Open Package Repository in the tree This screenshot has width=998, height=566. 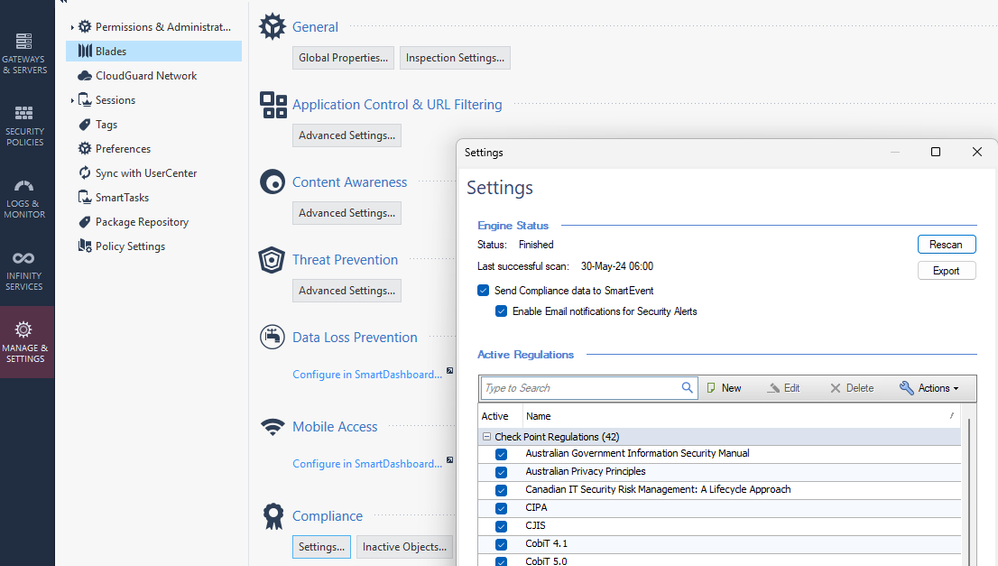tap(142, 222)
